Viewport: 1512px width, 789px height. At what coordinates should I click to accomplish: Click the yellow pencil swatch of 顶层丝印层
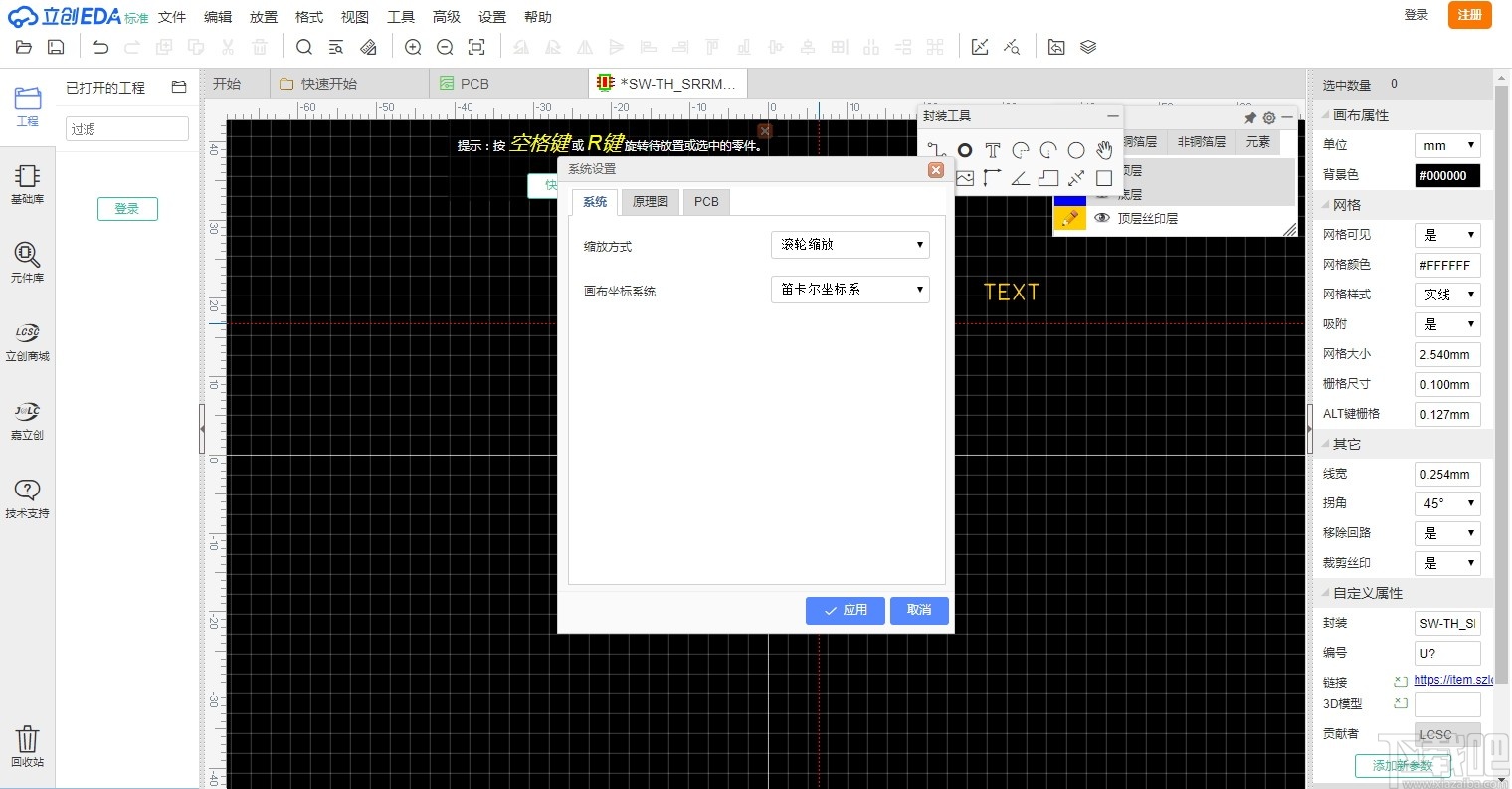click(x=1069, y=219)
